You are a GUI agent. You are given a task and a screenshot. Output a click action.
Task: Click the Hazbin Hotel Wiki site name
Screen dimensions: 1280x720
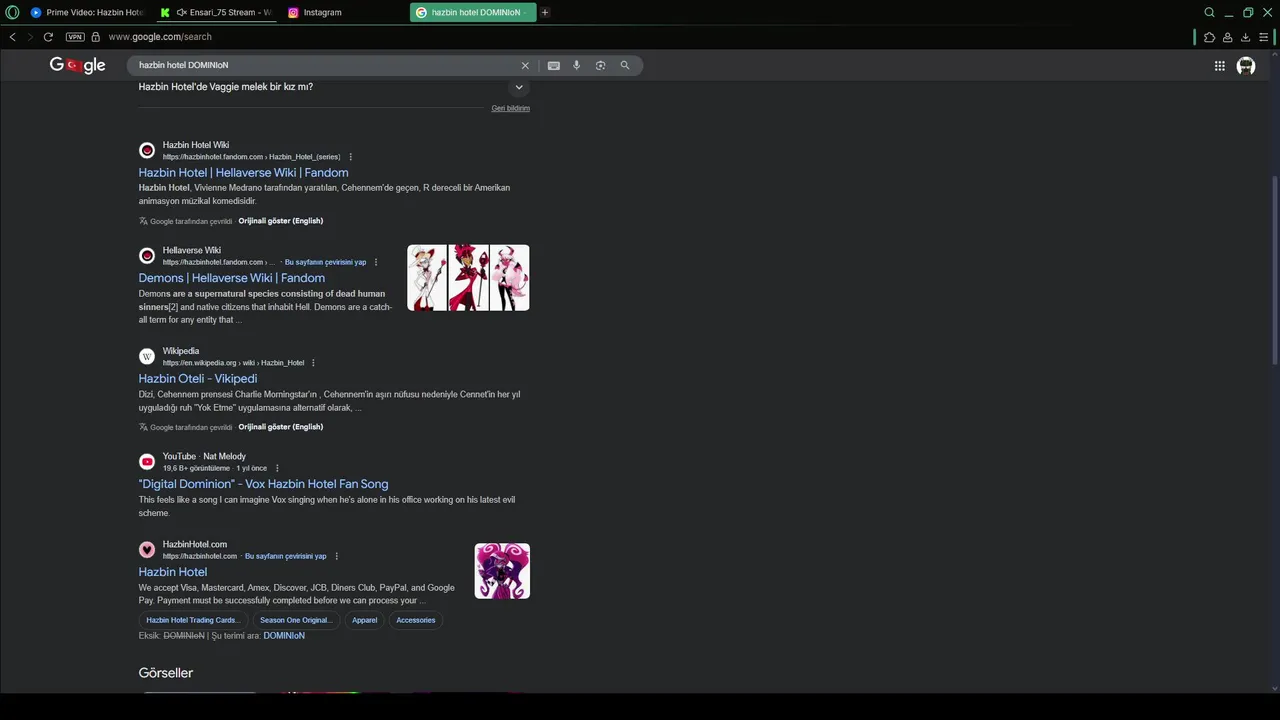[196, 145]
